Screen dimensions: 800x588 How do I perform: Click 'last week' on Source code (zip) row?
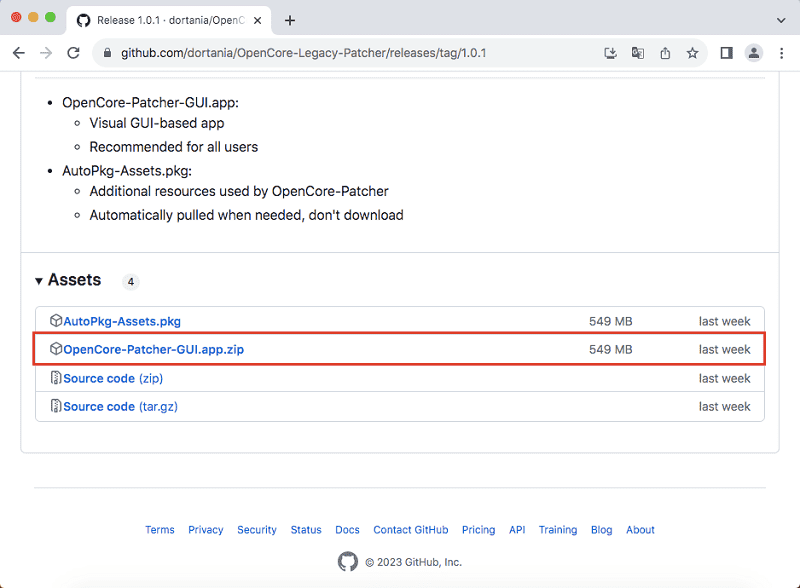[x=724, y=379]
